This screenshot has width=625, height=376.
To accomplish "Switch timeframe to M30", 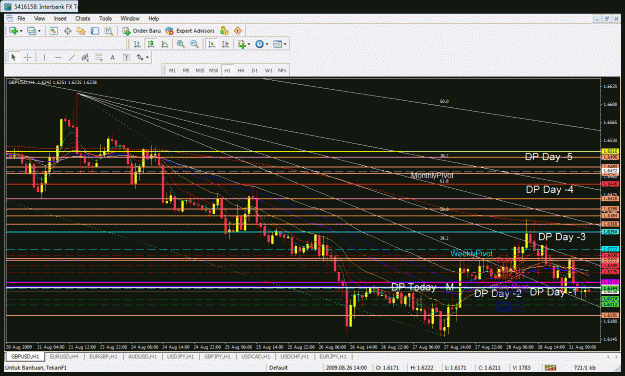I will coord(214,71).
